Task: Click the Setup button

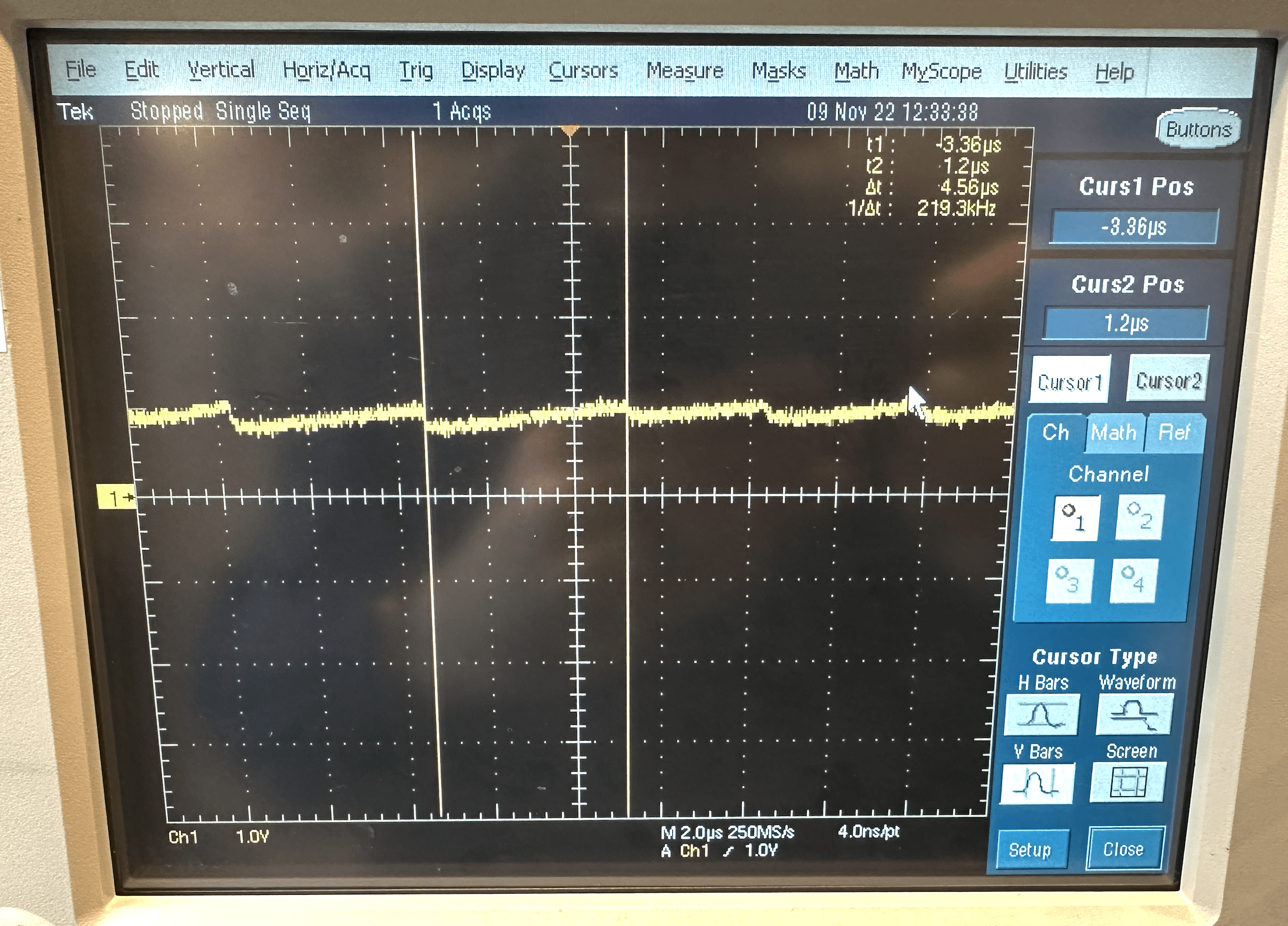Action: click(x=1031, y=850)
